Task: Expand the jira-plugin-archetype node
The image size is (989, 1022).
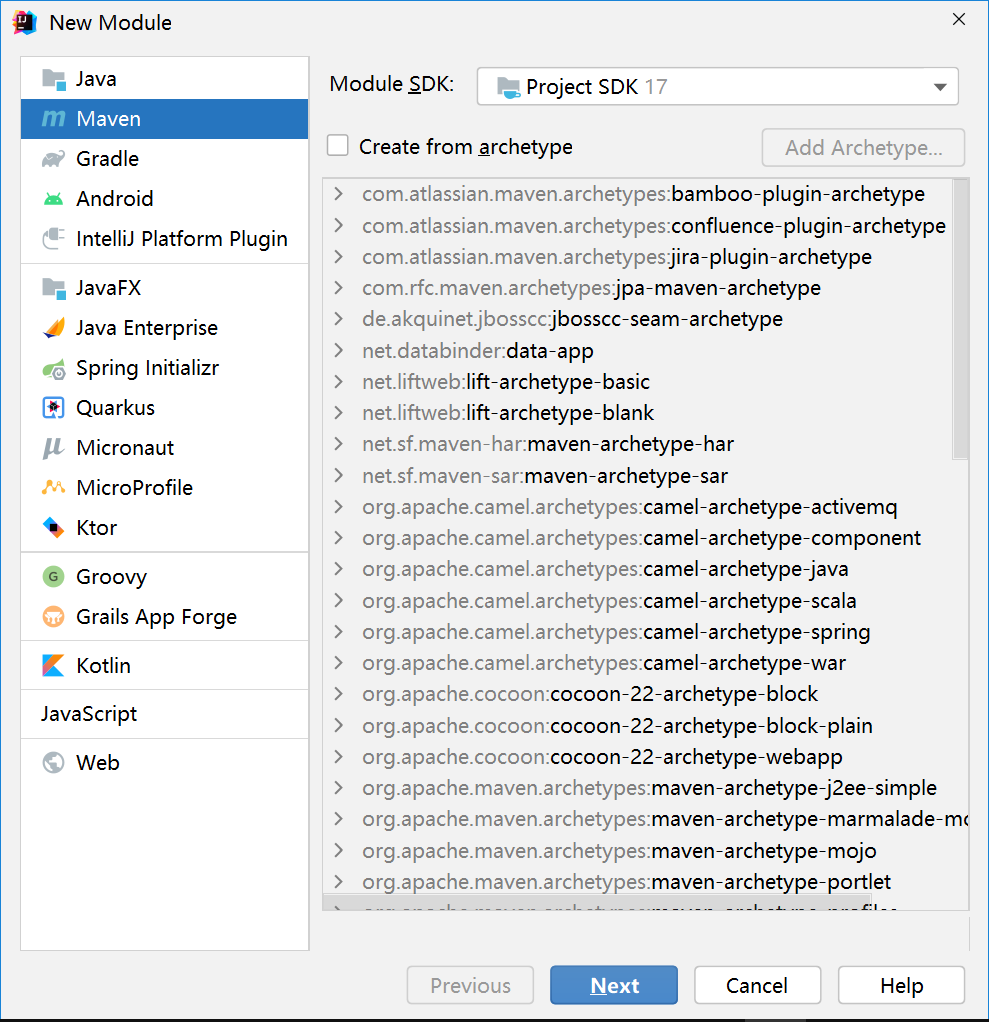Action: click(338, 257)
